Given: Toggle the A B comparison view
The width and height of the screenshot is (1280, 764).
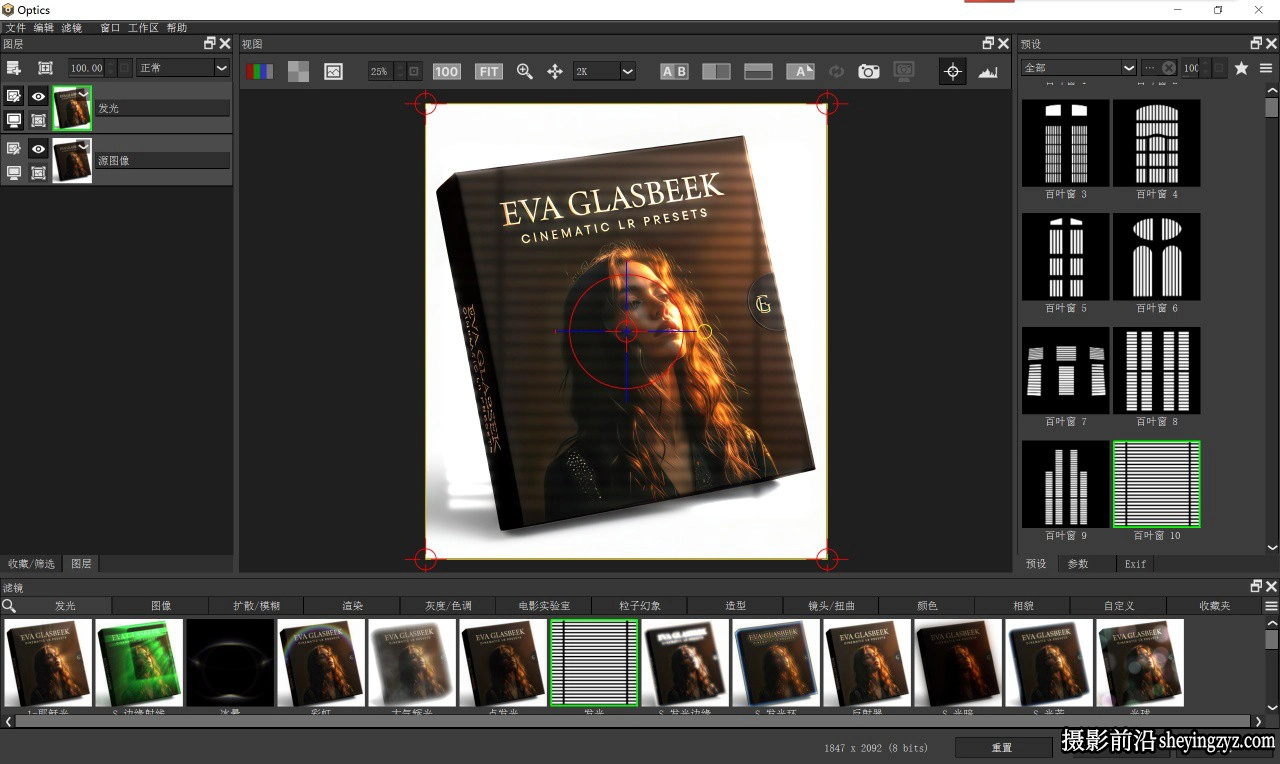Looking at the screenshot, I should [674, 71].
